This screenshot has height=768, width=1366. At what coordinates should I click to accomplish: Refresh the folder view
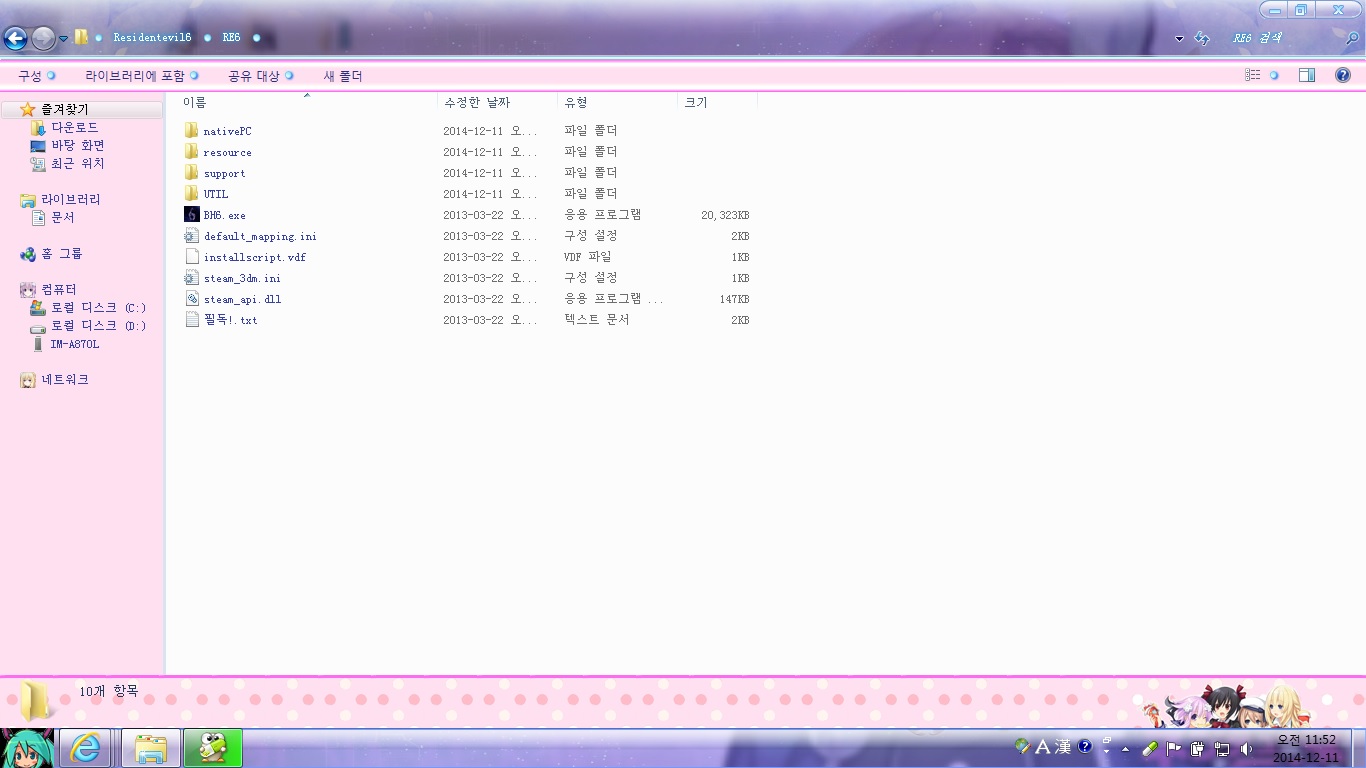tap(1202, 38)
